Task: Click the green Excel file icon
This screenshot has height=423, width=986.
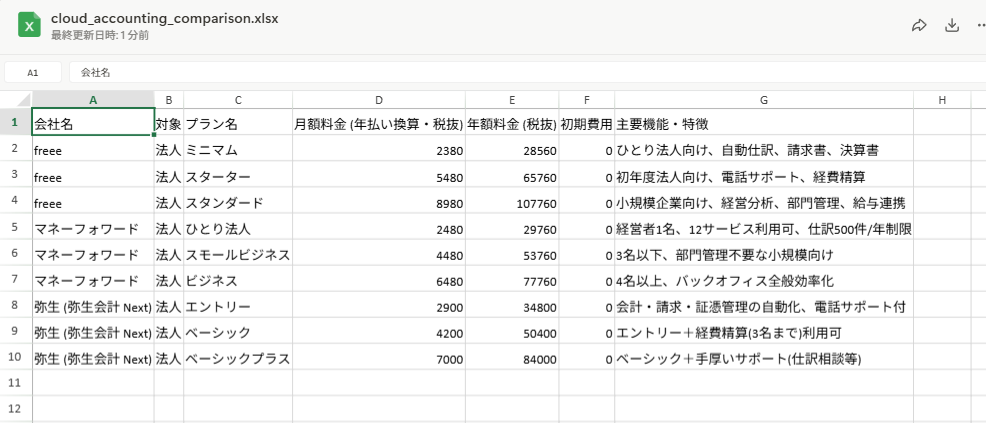Action: pyautogui.click(x=29, y=26)
